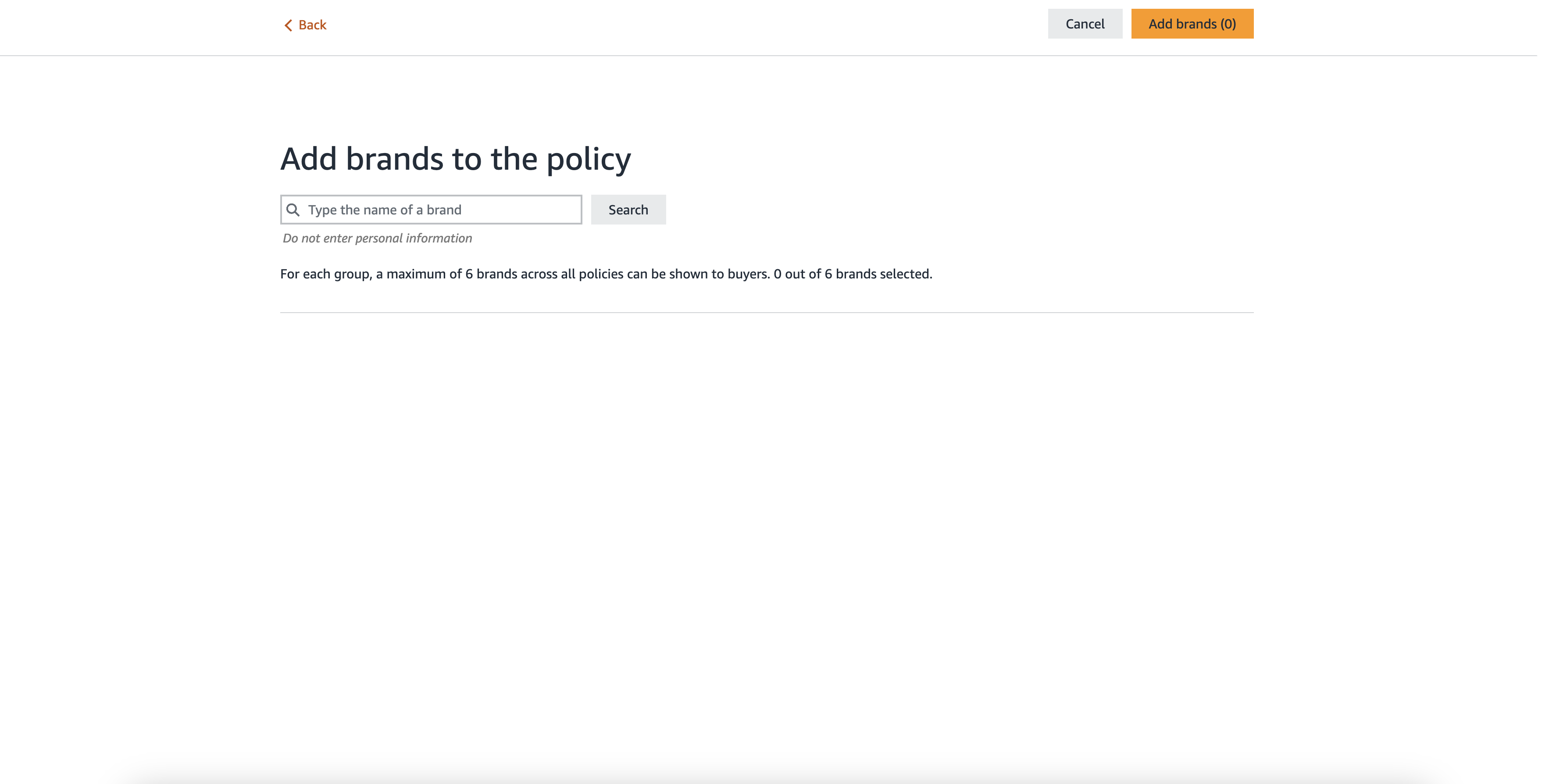Viewport: 1549px width, 784px height.
Task: Click the divider line under brand limit notice
Action: pyautogui.click(x=766, y=313)
